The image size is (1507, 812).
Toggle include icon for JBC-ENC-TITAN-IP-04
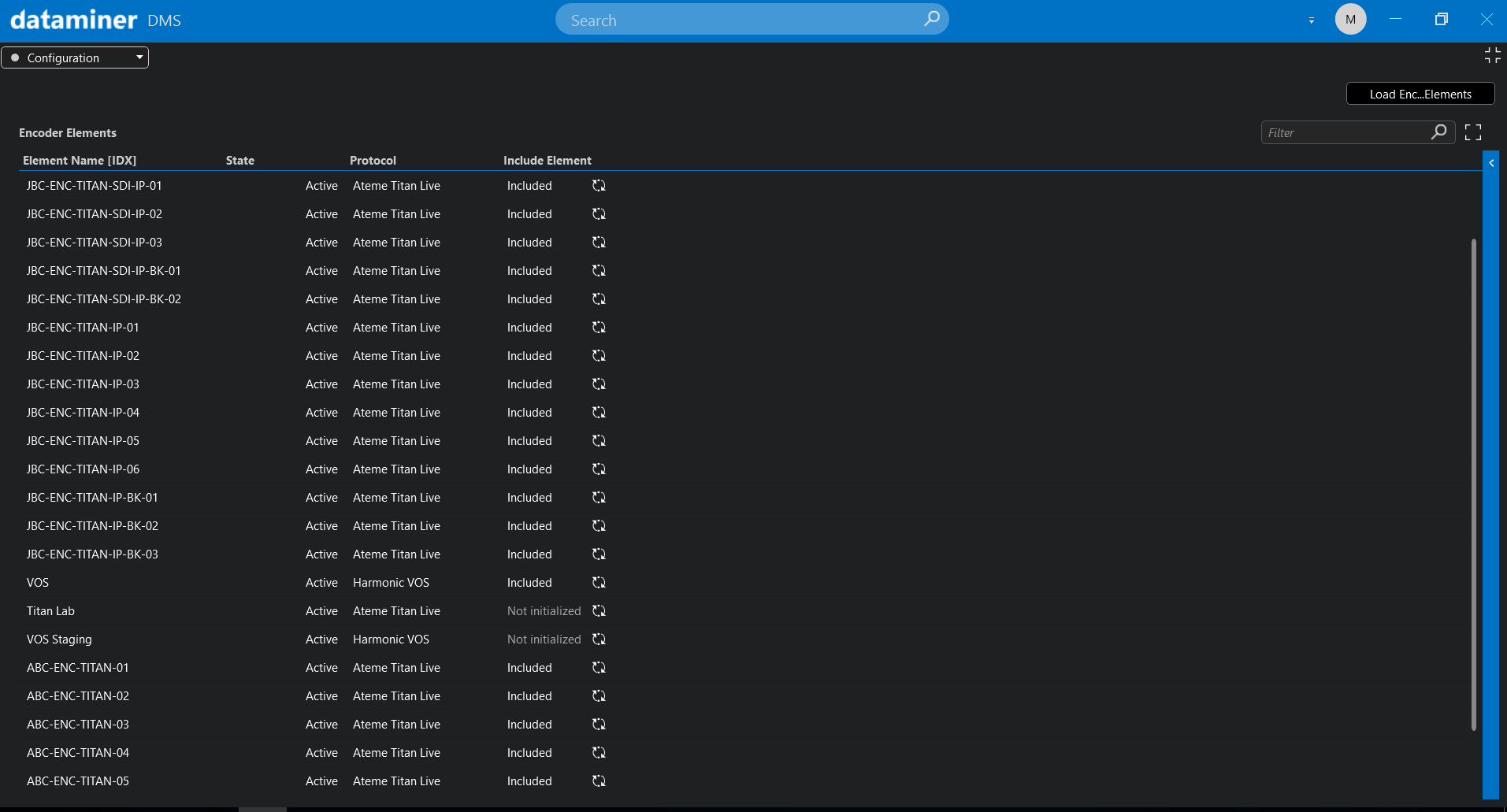pyautogui.click(x=599, y=413)
